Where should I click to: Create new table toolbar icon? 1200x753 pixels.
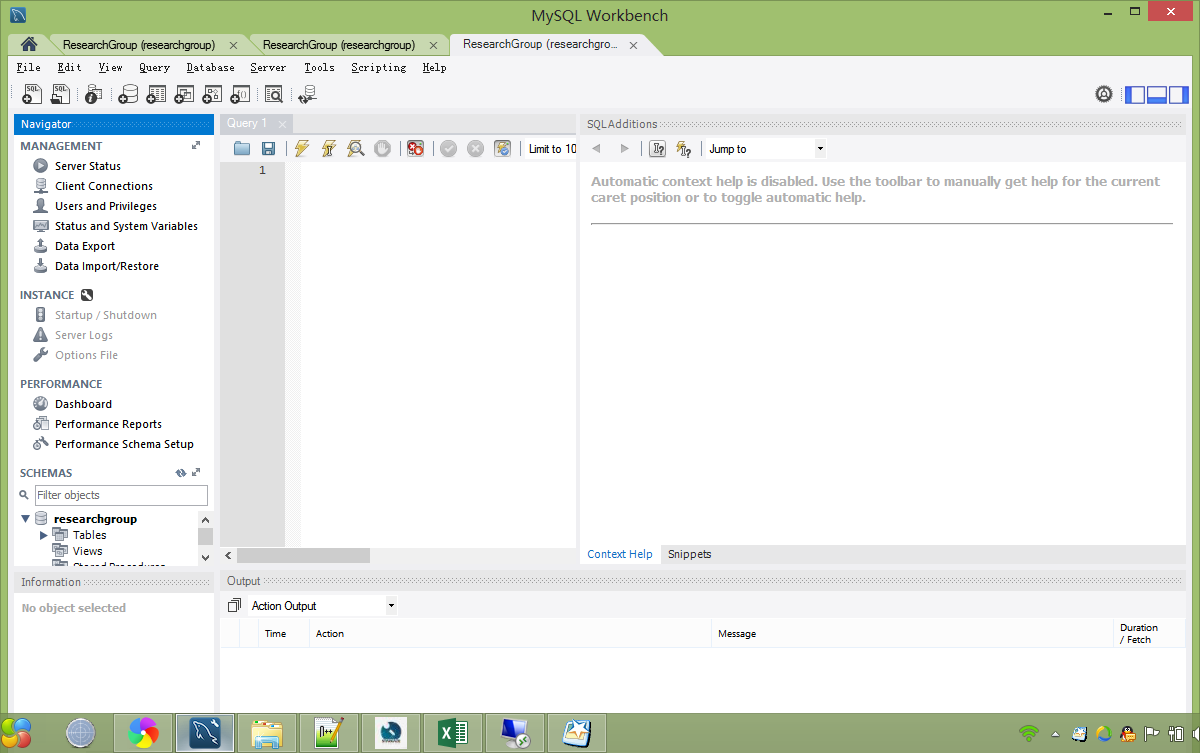[156, 94]
